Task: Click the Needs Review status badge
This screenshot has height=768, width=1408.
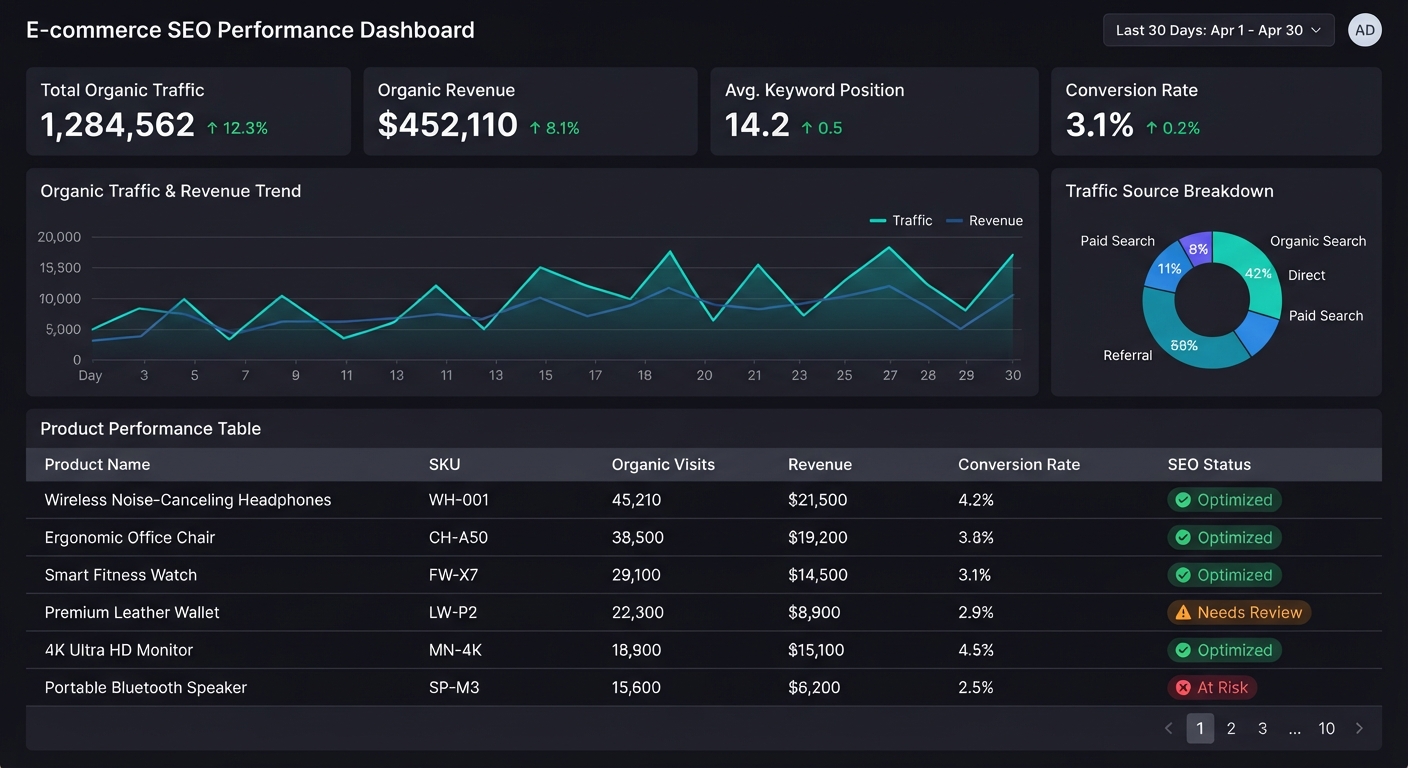Action: click(1239, 612)
